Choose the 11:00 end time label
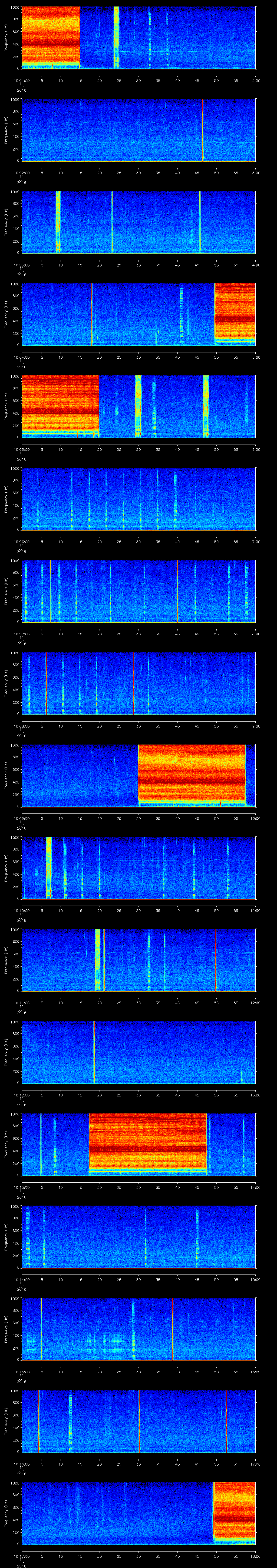The height and width of the screenshot is (1568, 277). pyautogui.click(x=255, y=910)
